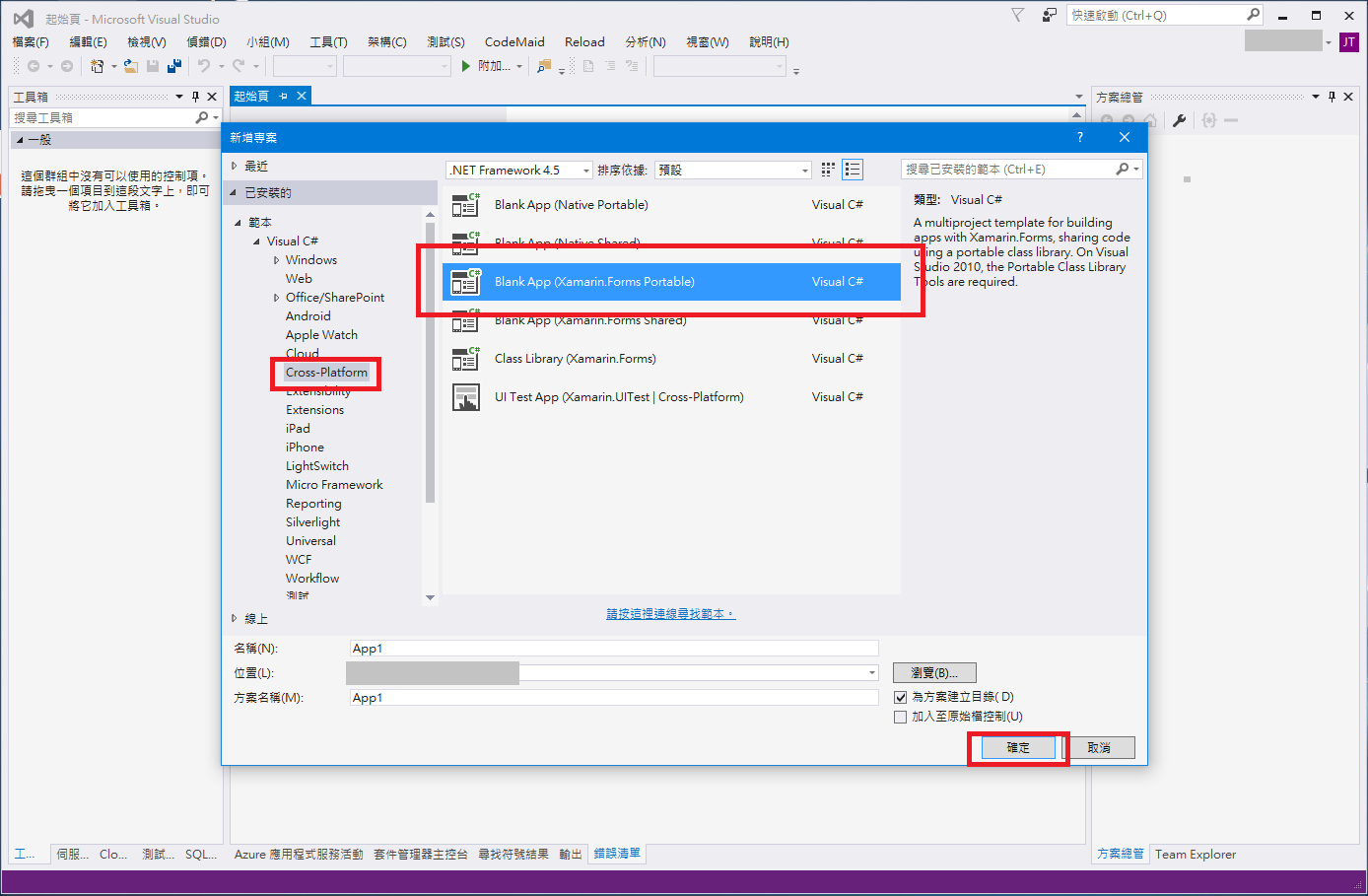This screenshot has height=896, width=1368.
Task: Open the notifications flag icon
Action: [x=1018, y=15]
